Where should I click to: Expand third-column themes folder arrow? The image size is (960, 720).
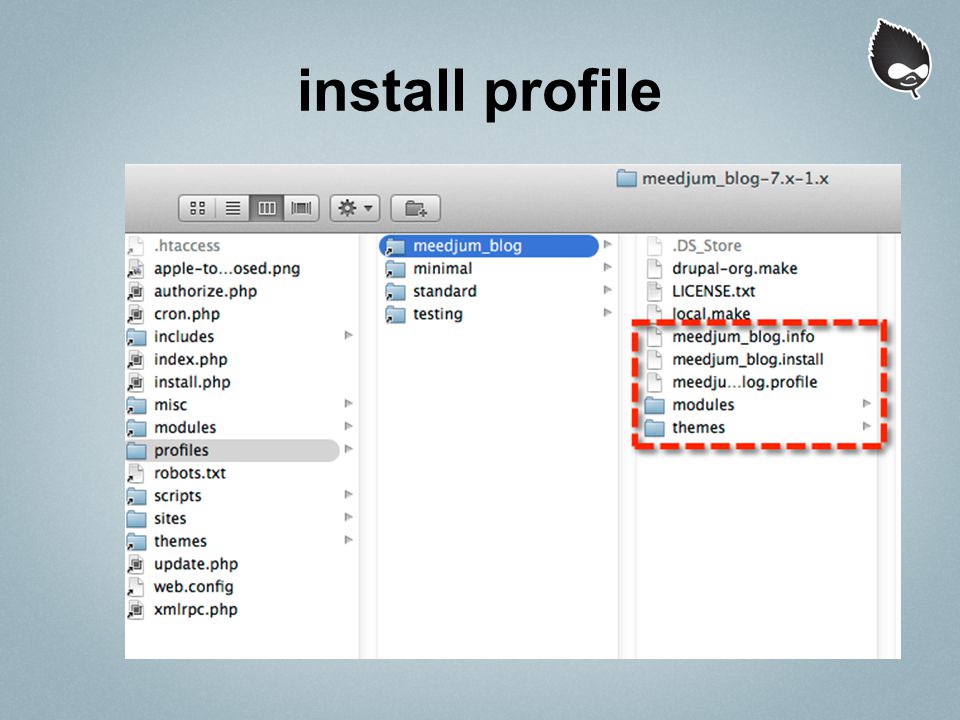pos(867,426)
